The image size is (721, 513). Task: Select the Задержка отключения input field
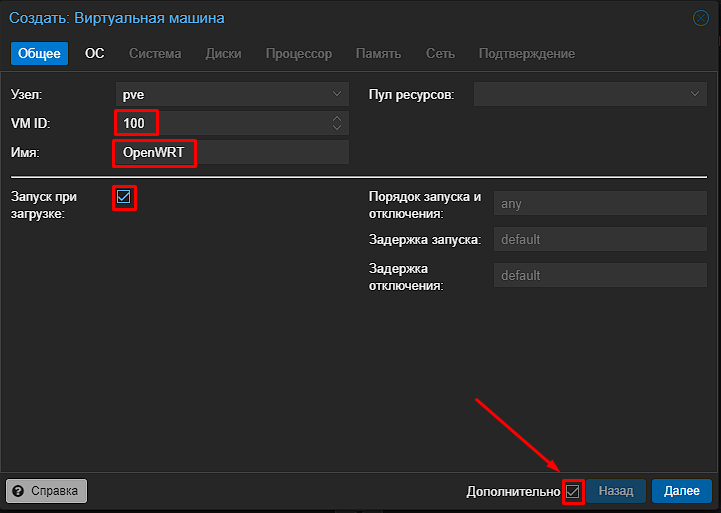point(600,275)
